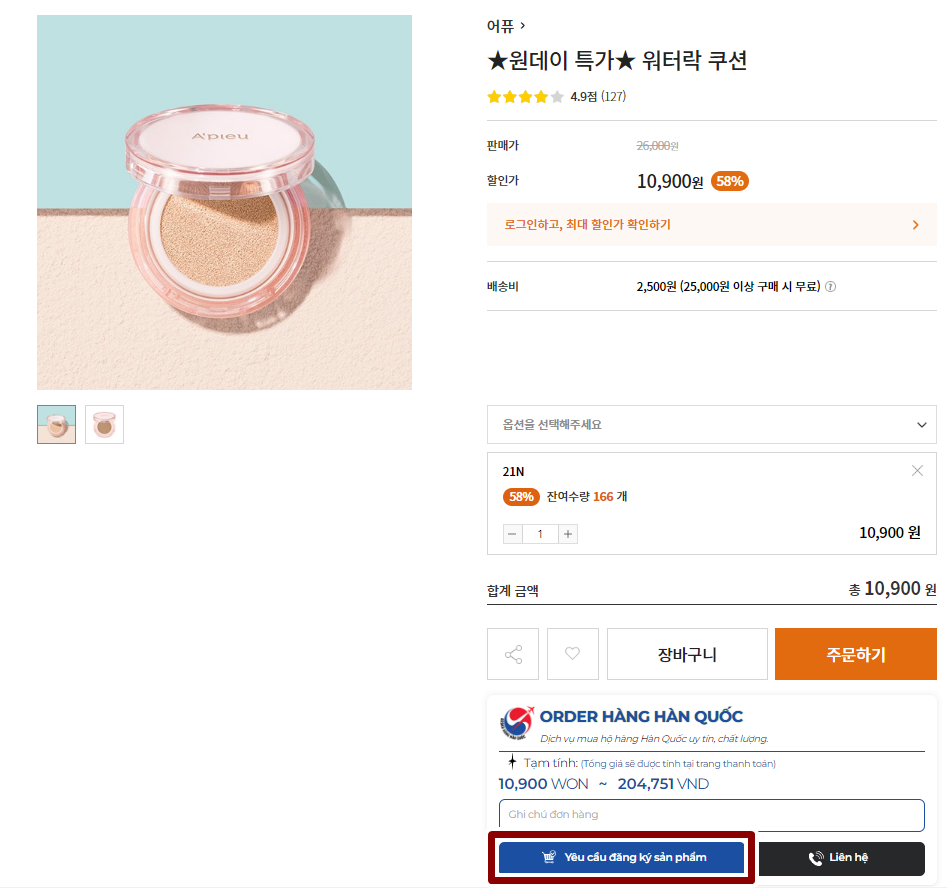
Task: Open the (127) reviews count link
Action: point(613,97)
